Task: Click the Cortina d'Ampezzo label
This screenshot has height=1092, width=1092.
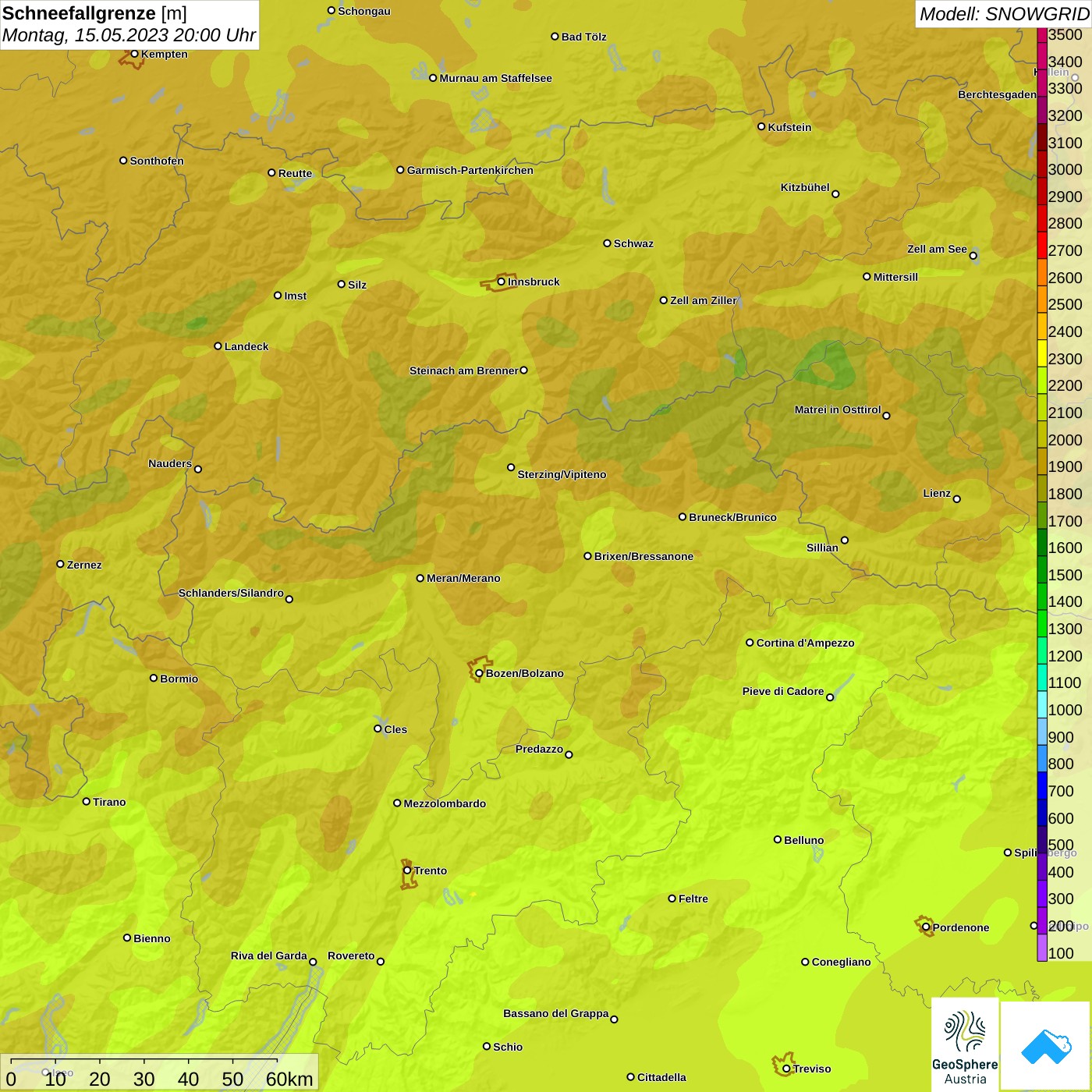Action: [x=805, y=643]
